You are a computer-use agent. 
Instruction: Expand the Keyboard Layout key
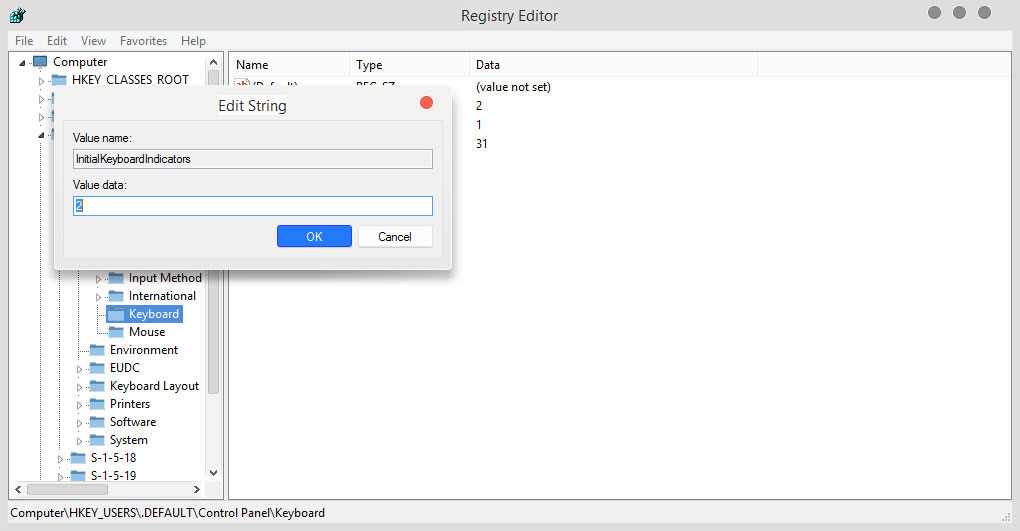pyautogui.click(x=79, y=387)
